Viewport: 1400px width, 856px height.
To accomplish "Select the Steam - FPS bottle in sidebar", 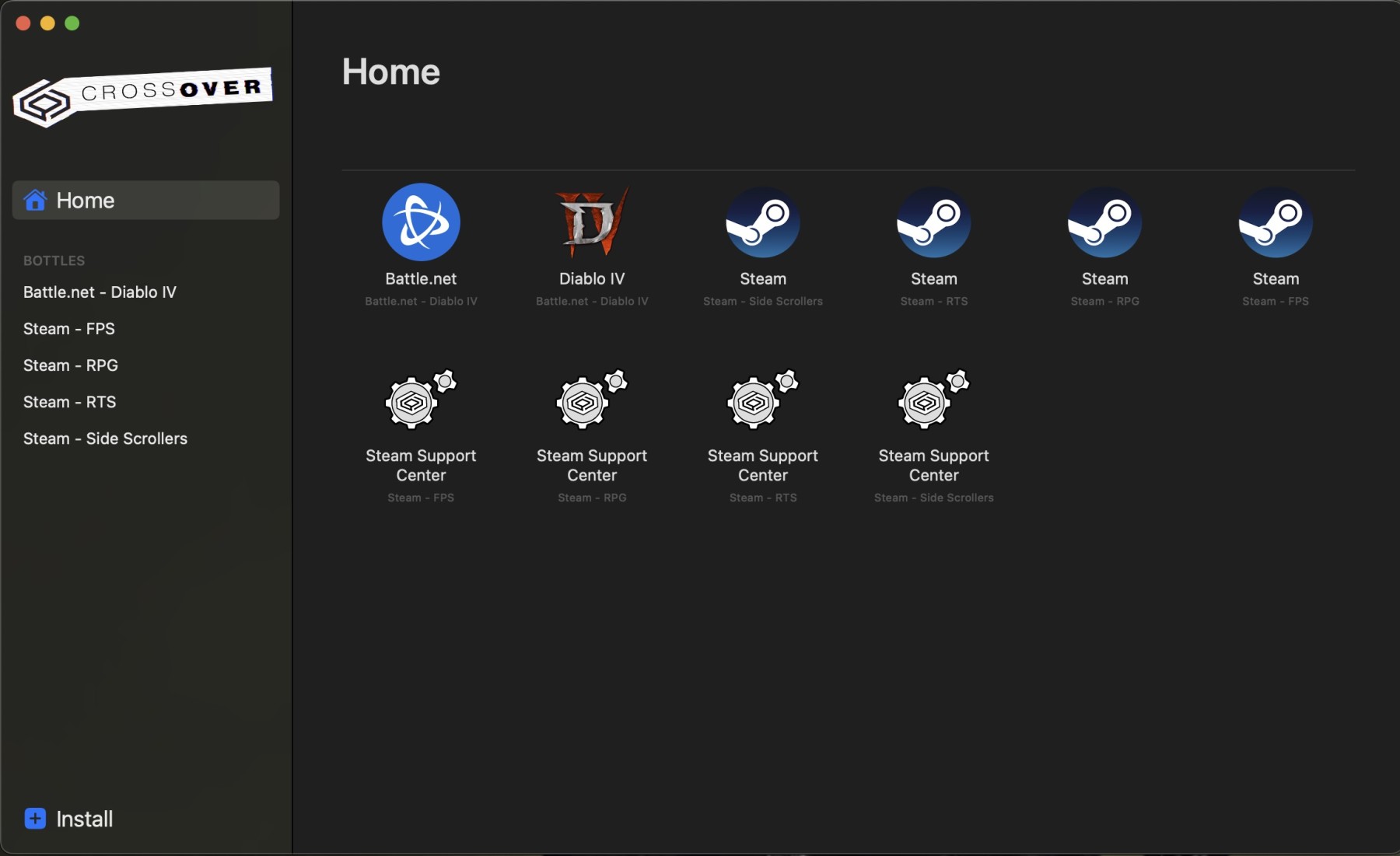I will [x=69, y=329].
